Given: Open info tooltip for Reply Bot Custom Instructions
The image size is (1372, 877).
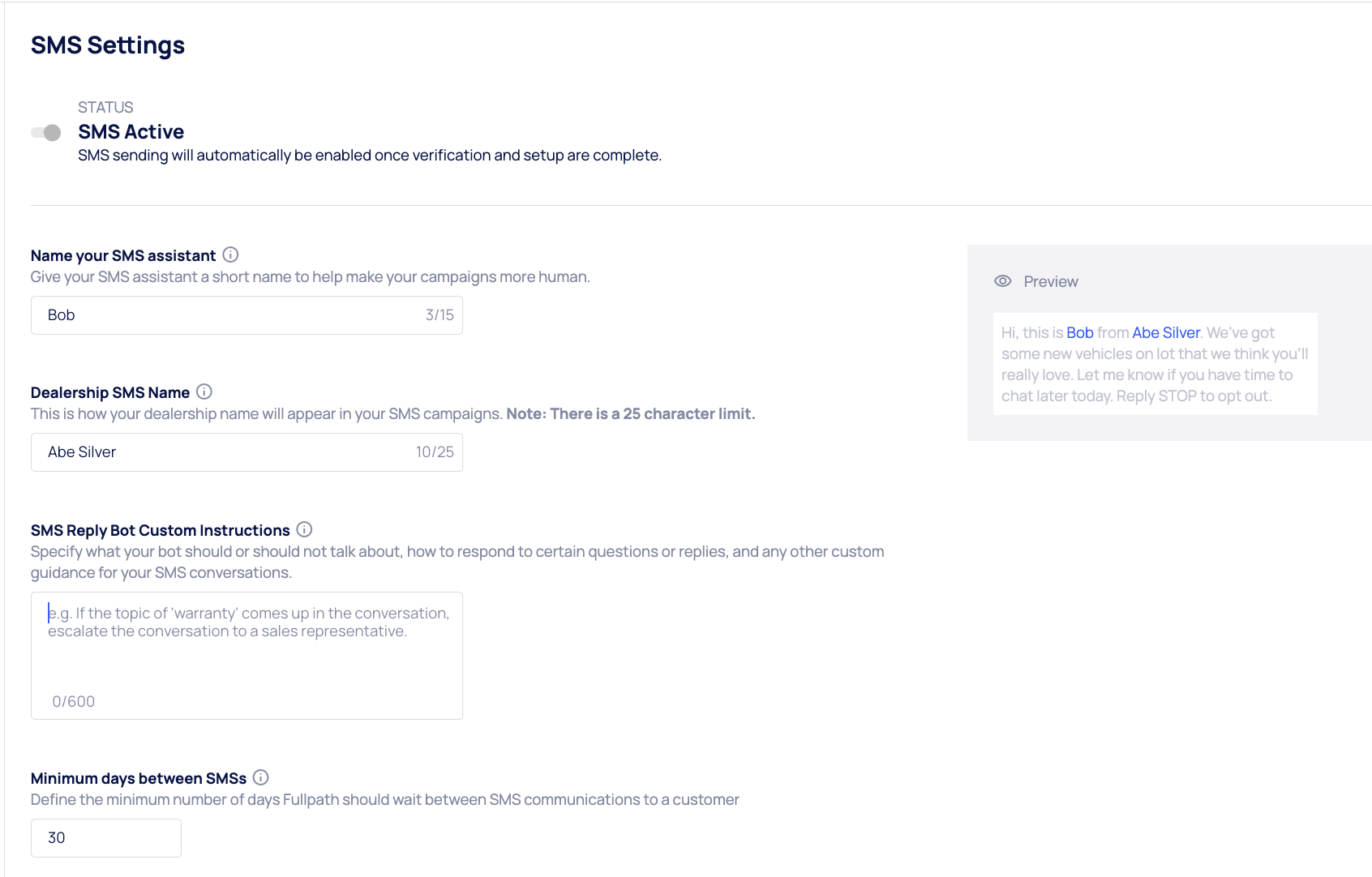Looking at the screenshot, I should pos(304,530).
